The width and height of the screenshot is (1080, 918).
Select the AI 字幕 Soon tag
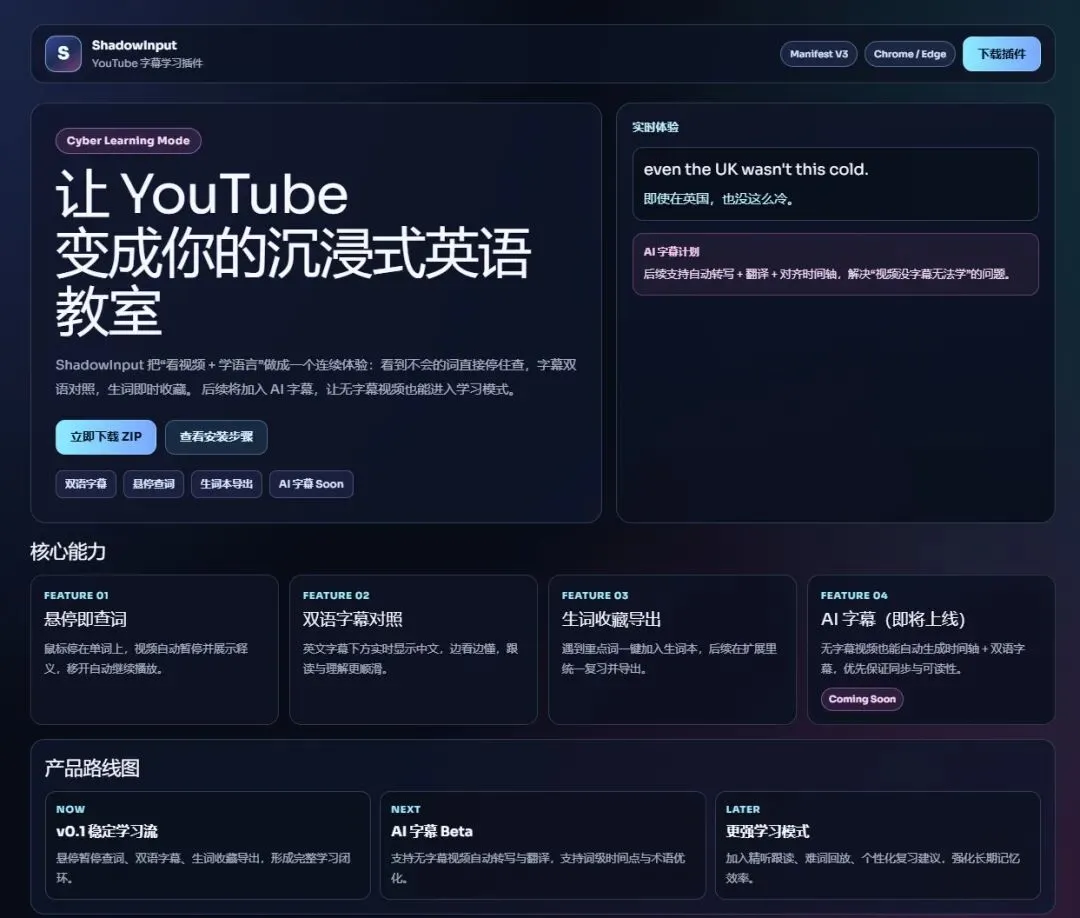click(311, 483)
